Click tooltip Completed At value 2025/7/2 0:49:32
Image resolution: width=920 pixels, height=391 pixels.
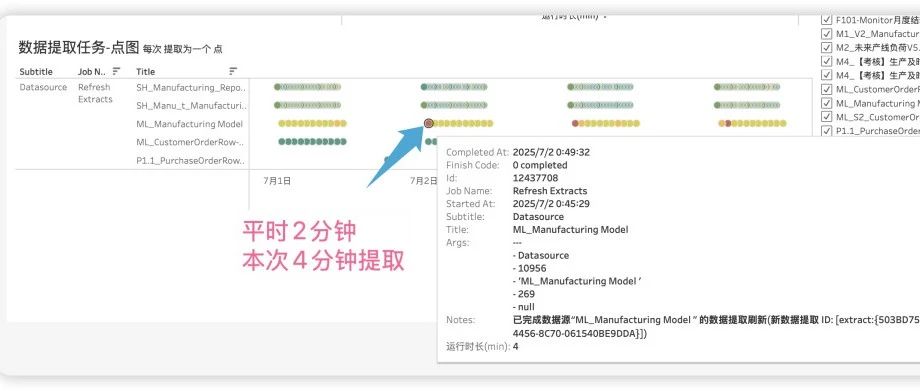(x=551, y=152)
